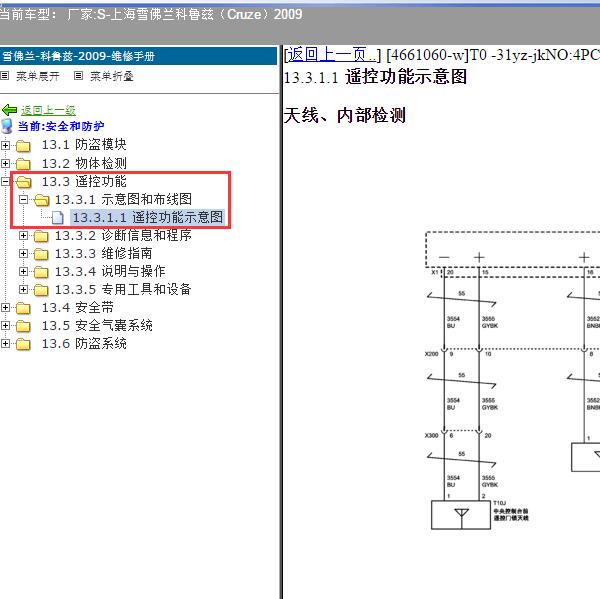This screenshot has width=600, height=599.
Task: Select tree item 13.3.2 诊断信息和程序
Action: point(123,235)
